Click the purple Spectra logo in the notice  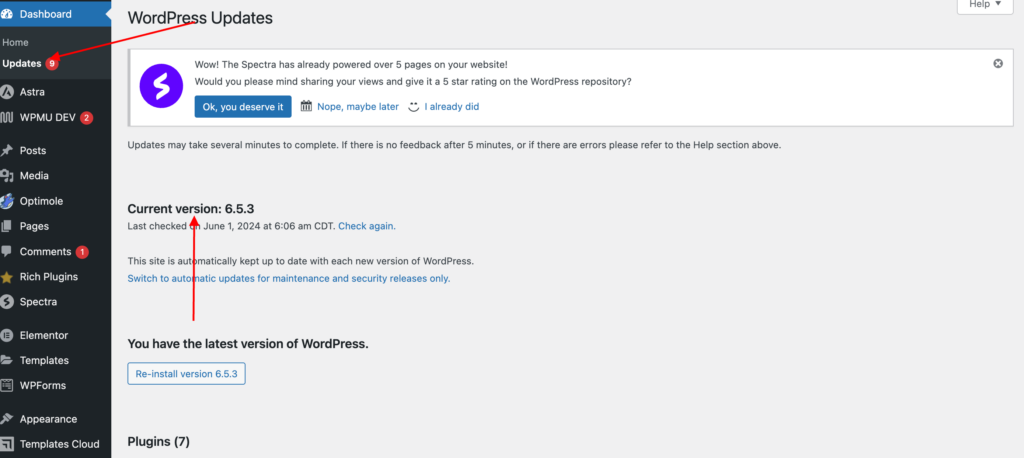[x=161, y=86]
